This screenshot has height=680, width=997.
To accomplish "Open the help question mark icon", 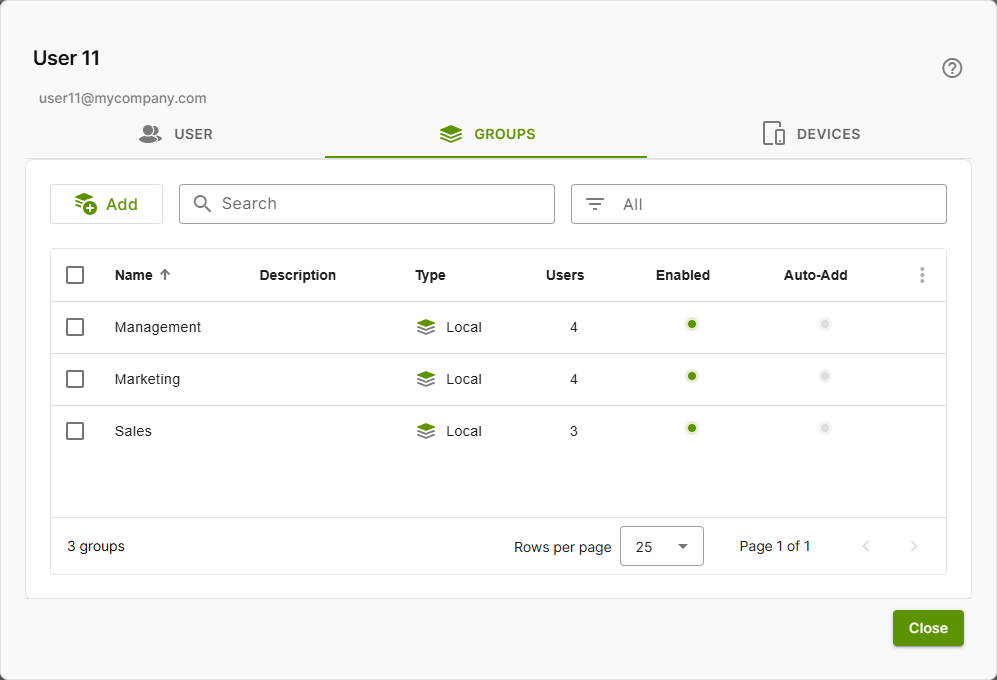I will click(952, 68).
